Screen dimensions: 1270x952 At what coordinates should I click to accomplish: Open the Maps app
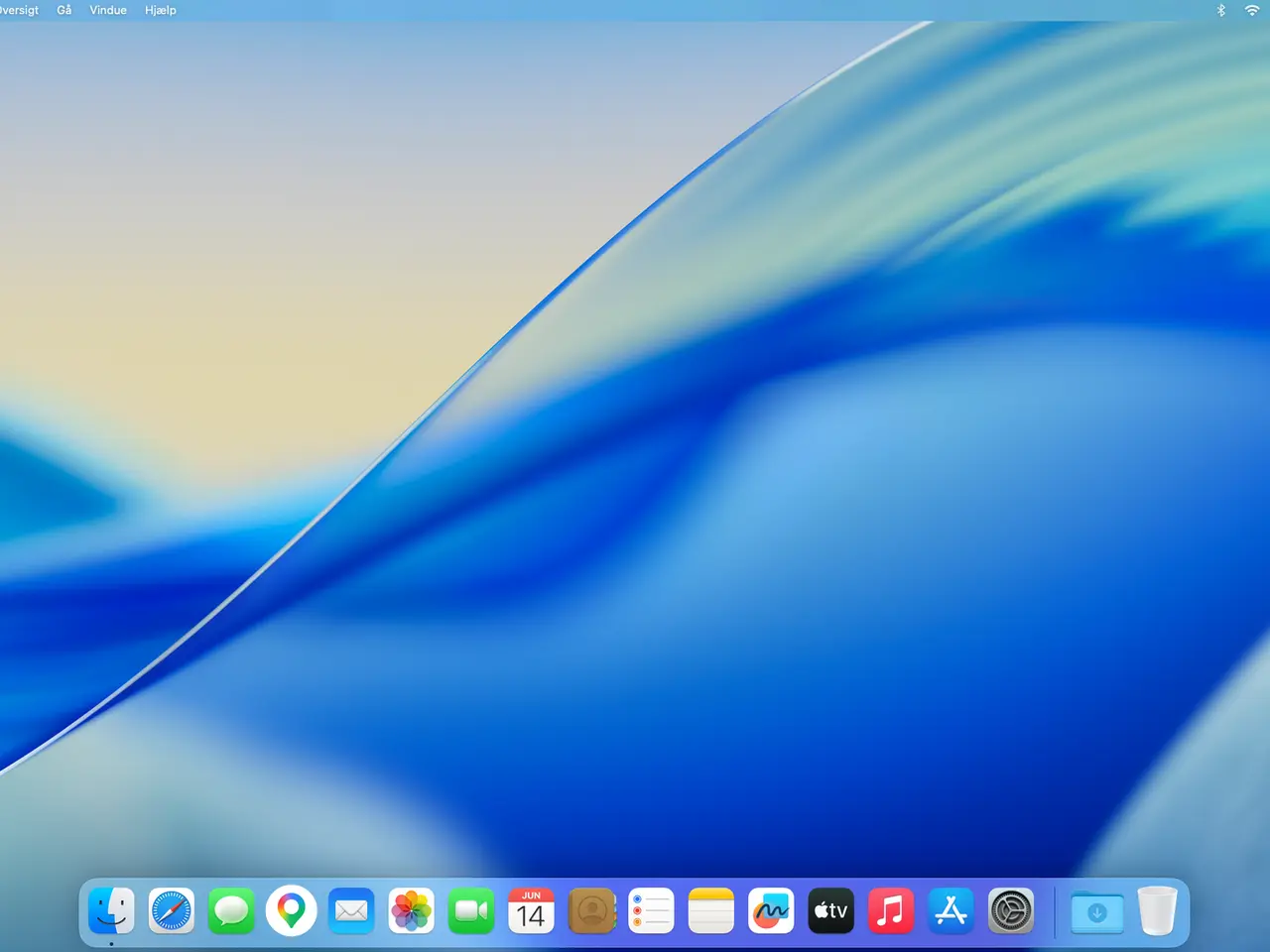[292, 910]
